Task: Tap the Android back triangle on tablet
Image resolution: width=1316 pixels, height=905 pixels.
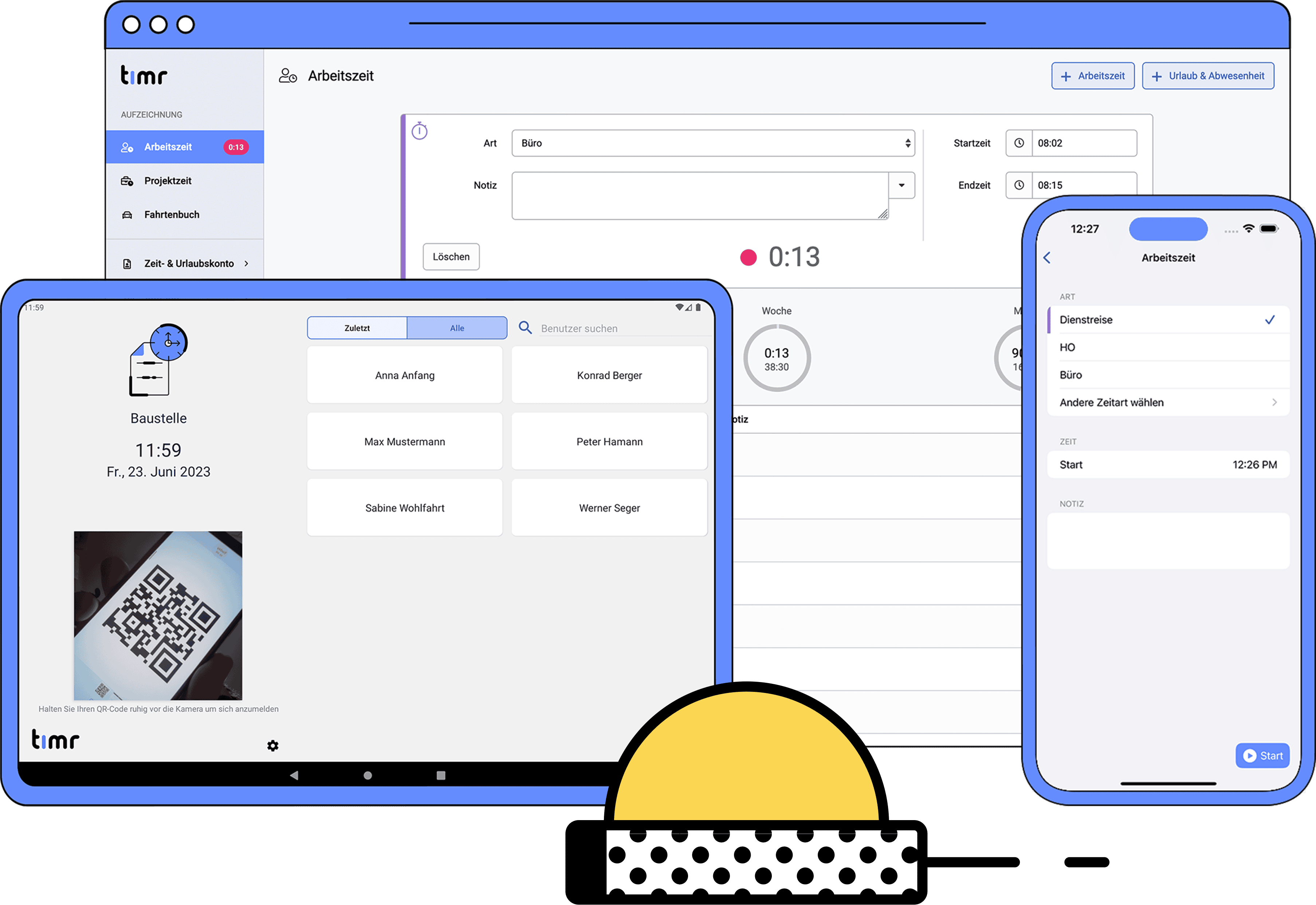Action: pos(294,775)
